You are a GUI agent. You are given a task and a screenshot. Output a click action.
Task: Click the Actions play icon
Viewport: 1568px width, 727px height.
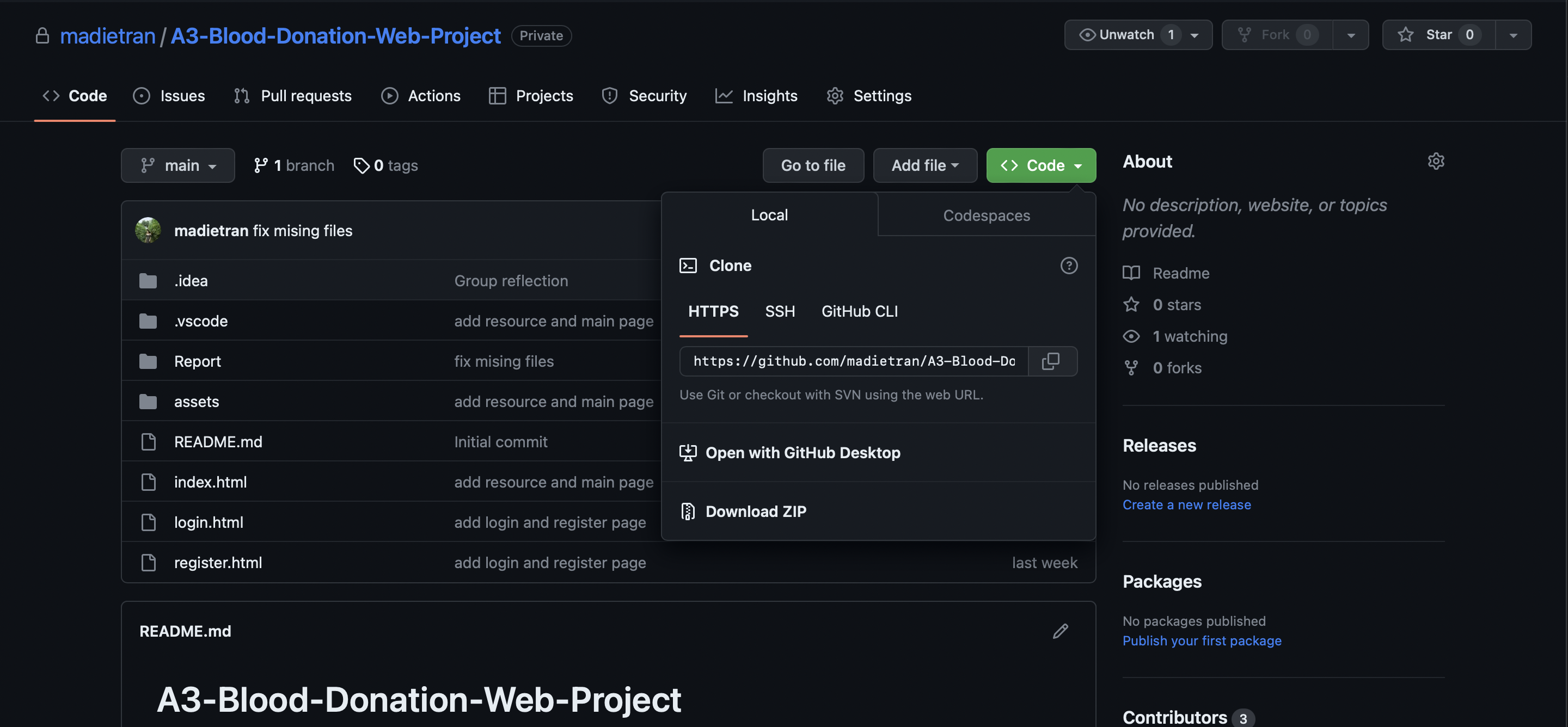pos(389,96)
